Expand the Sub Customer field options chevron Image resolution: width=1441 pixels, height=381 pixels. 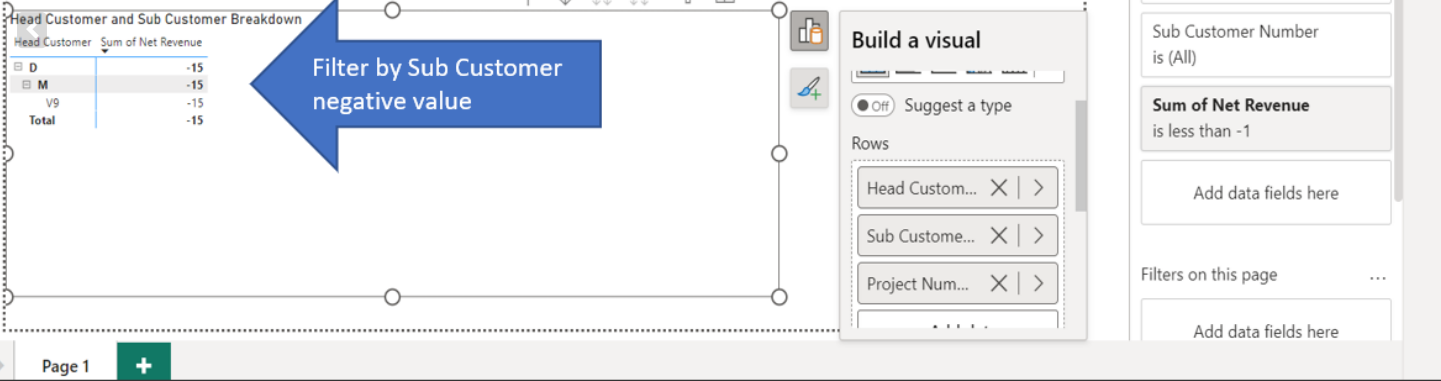1038,236
